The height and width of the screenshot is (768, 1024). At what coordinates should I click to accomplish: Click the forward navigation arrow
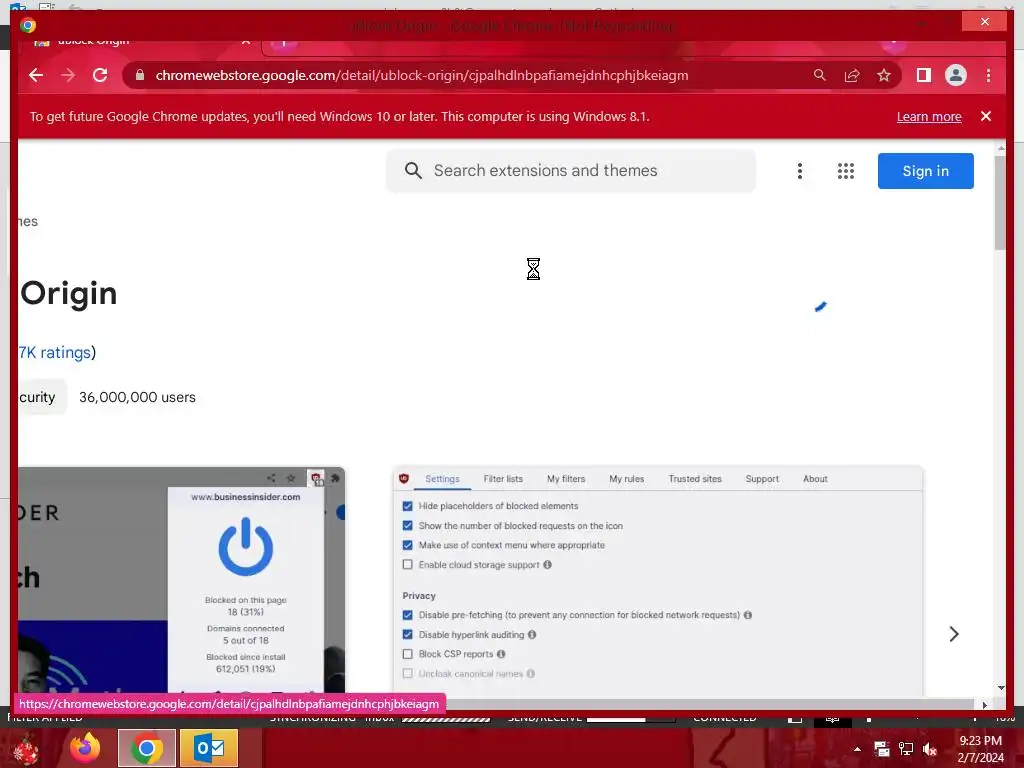(68, 75)
